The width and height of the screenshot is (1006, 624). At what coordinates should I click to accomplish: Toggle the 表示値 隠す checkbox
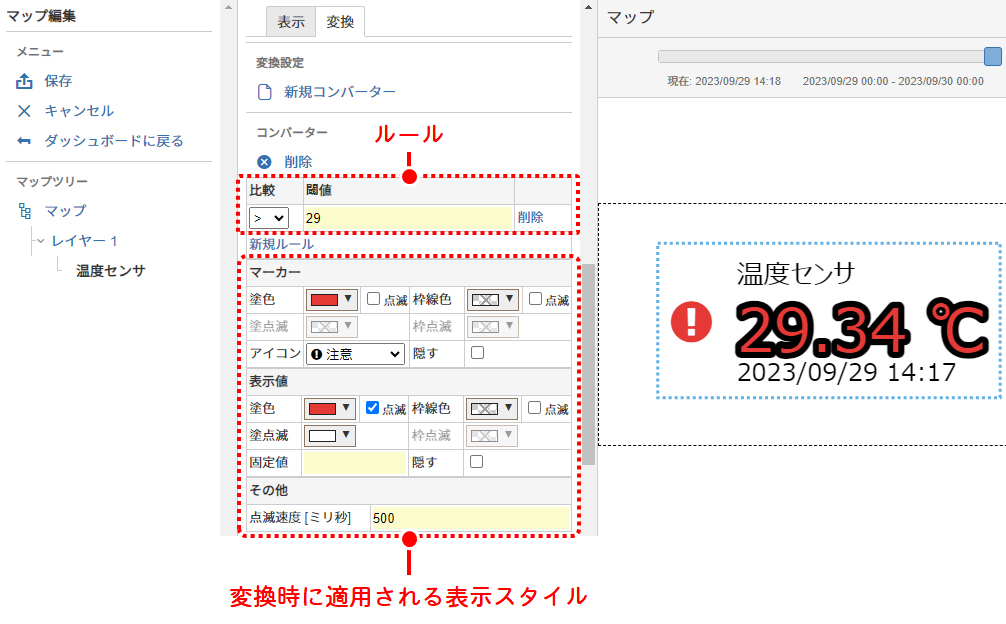click(477, 462)
